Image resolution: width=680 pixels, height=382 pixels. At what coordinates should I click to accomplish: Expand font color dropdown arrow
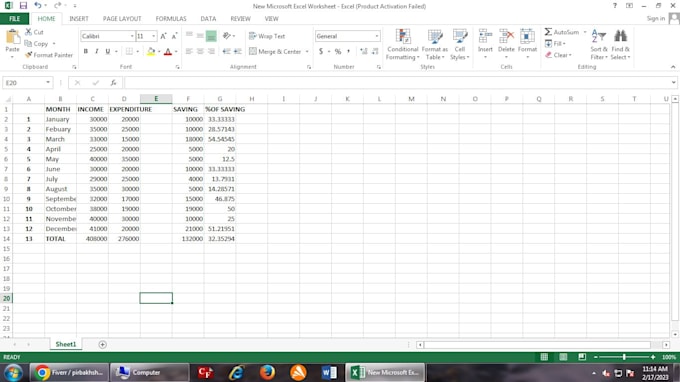click(x=176, y=52)
